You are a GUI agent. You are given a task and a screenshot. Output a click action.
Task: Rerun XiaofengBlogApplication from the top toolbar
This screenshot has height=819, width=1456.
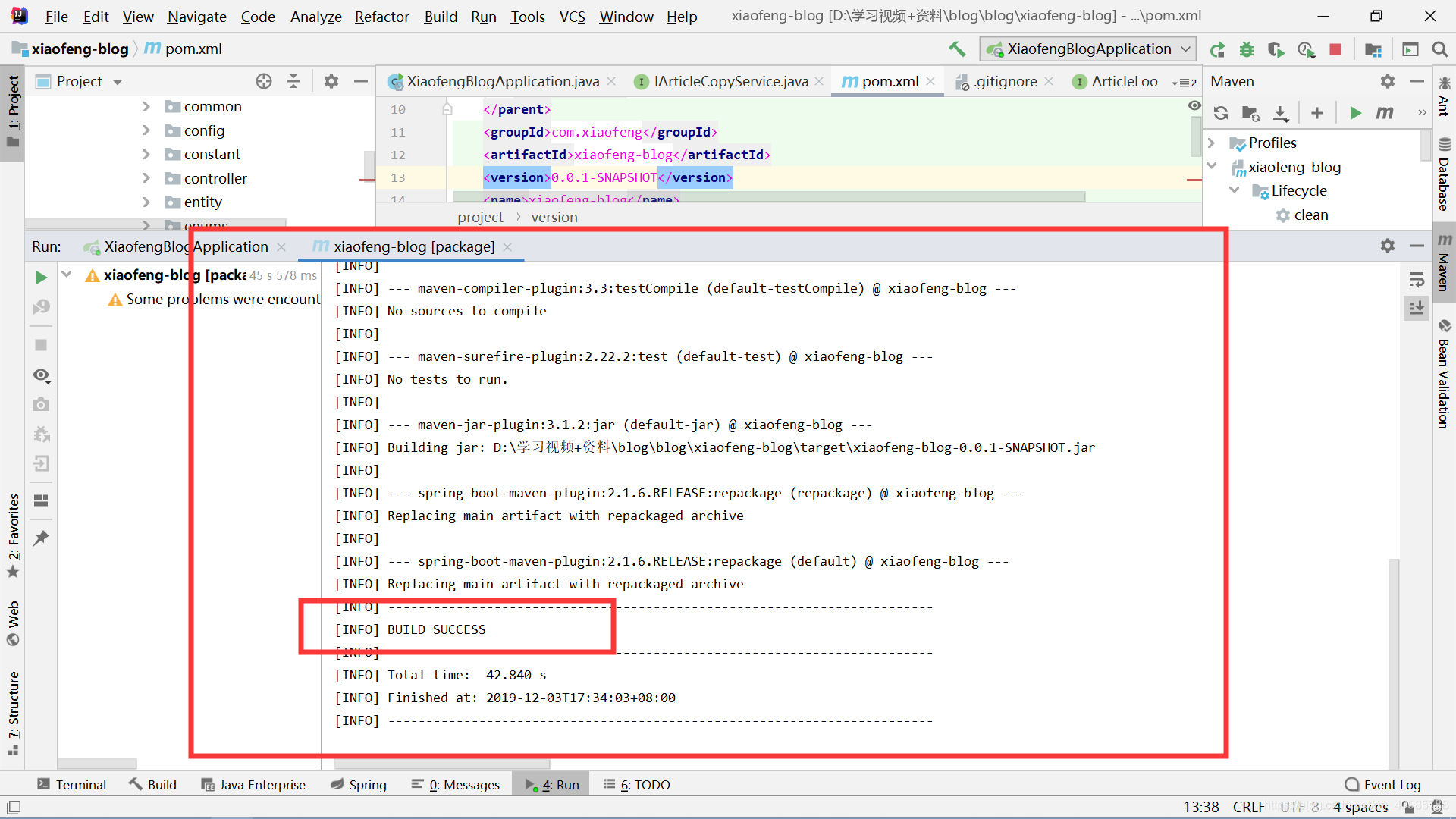pyautogui.click(x=1218, y=49)
